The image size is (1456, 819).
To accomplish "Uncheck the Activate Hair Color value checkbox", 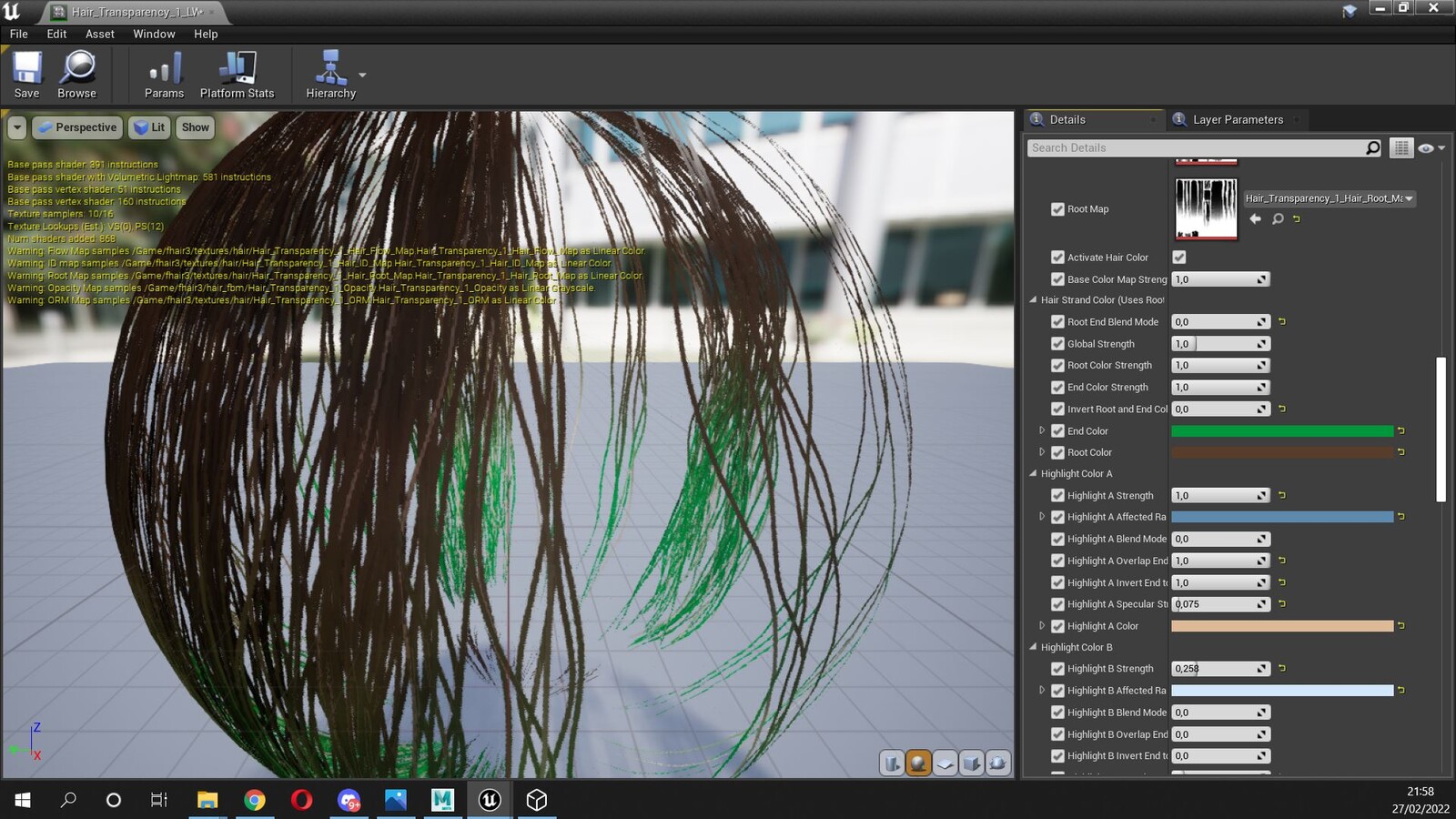I will 1179,258.
